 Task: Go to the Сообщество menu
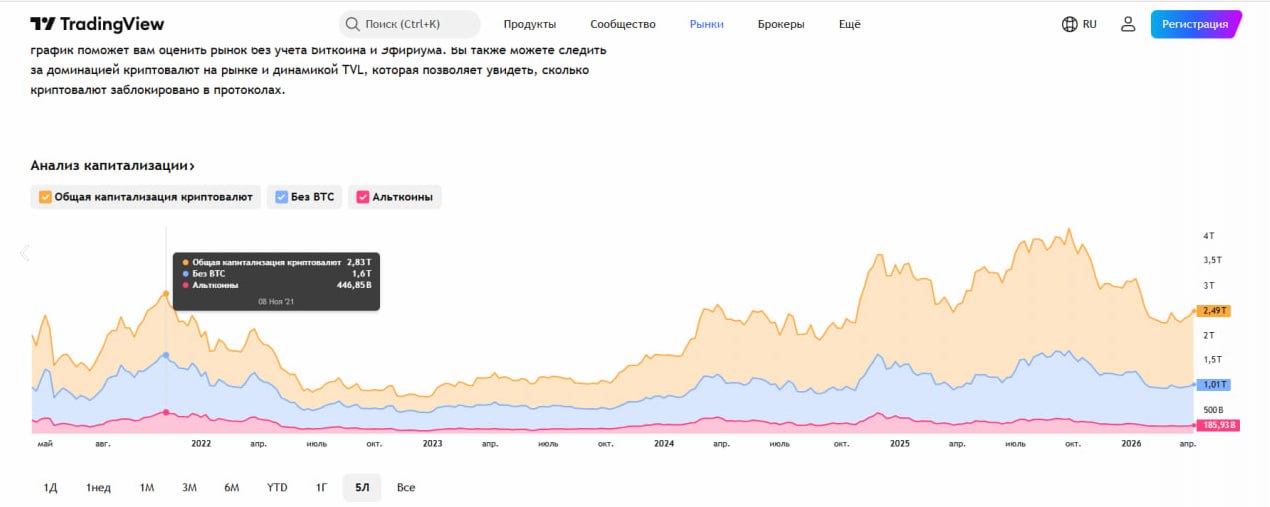click(x=622, y=24)
